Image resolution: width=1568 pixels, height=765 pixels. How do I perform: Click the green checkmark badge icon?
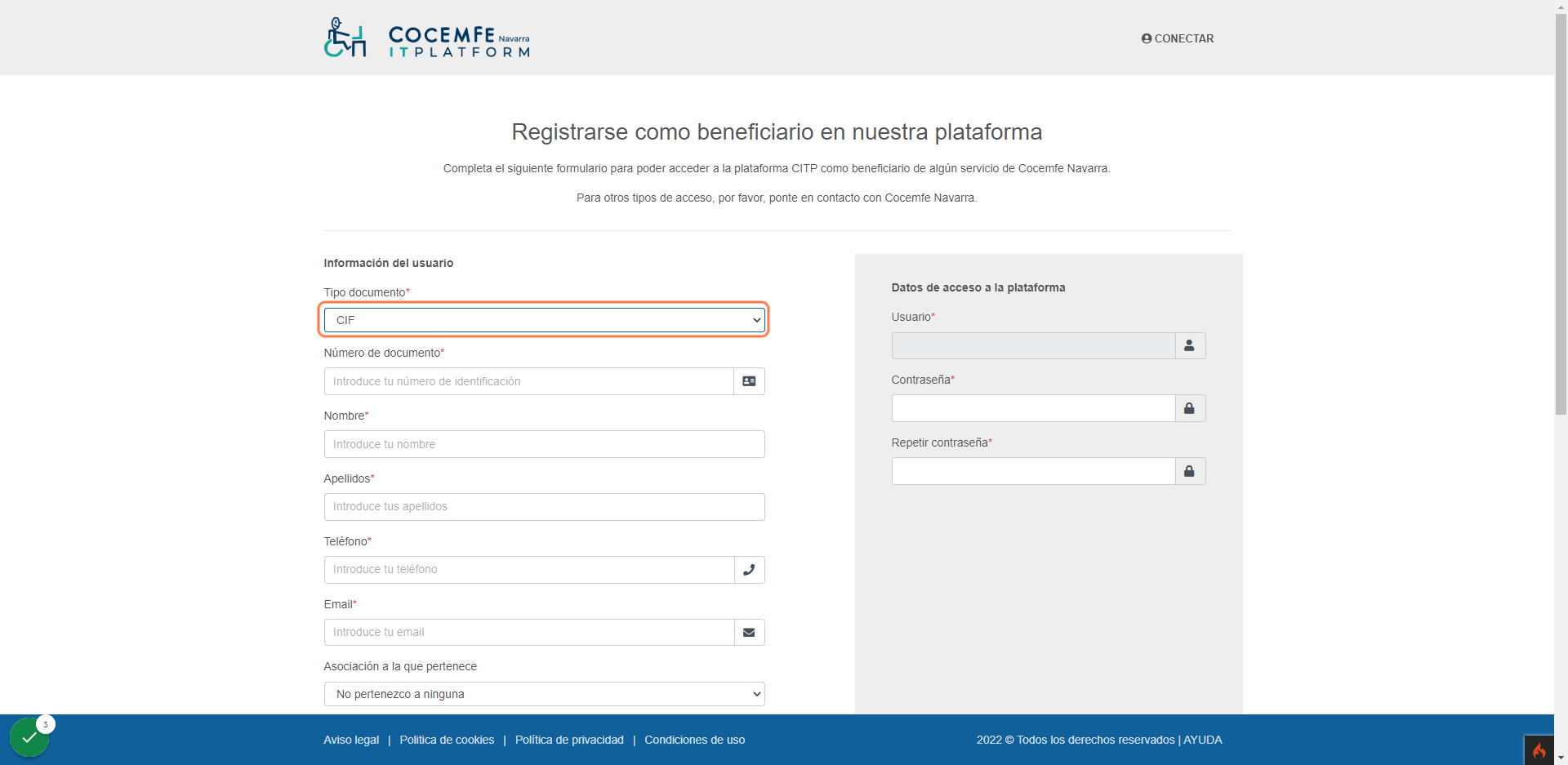(x=29, y=737)
